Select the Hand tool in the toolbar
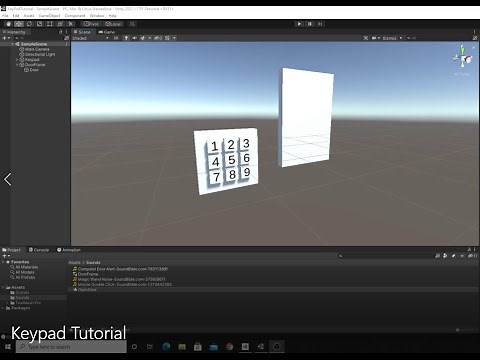 (x=9, y=24)
